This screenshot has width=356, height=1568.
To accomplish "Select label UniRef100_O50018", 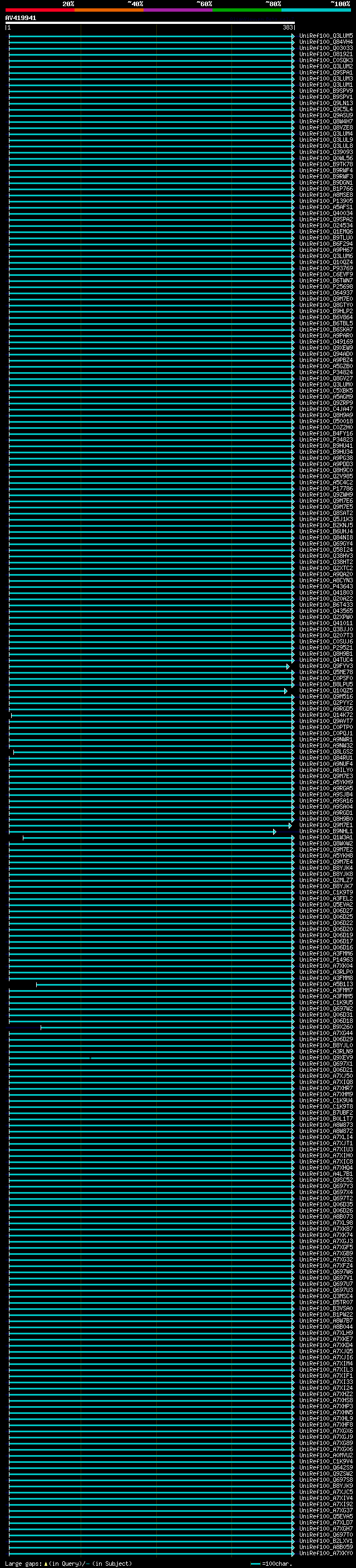I will [x=325, y=421].
